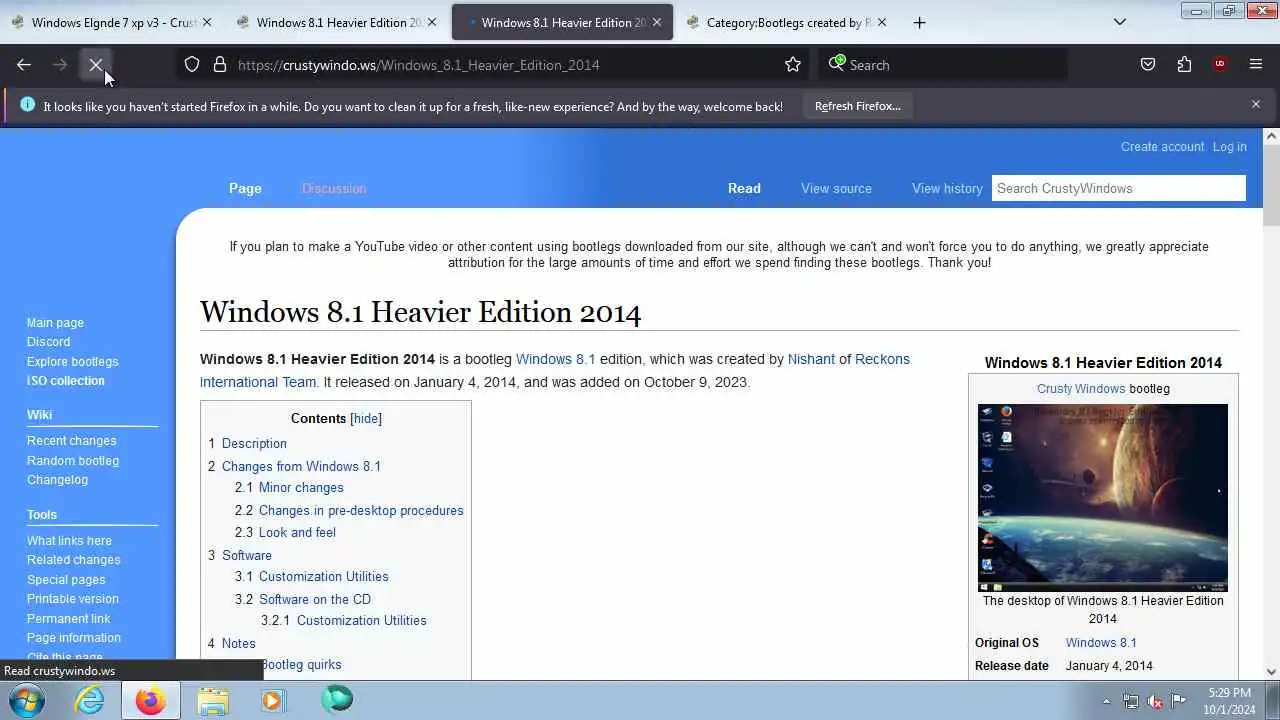Stop loading the page with the X button
The width and height of the screenshot is (1280, 720).
click(x=96, y=65)
